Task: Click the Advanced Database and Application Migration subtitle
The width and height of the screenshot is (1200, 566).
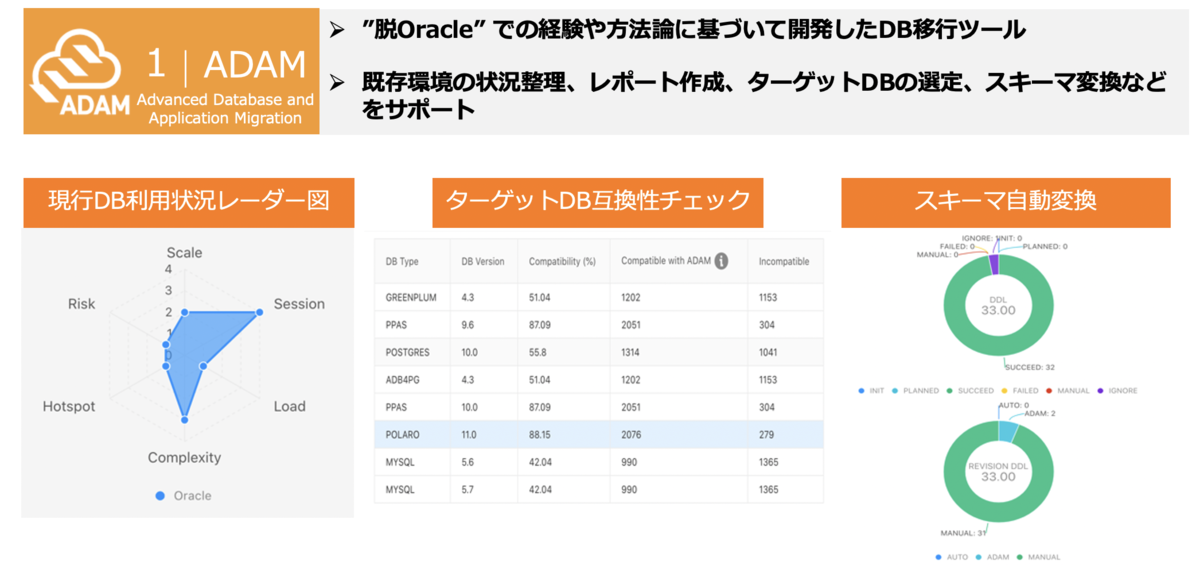Action: pyautogui.click(x=226, y=109)
